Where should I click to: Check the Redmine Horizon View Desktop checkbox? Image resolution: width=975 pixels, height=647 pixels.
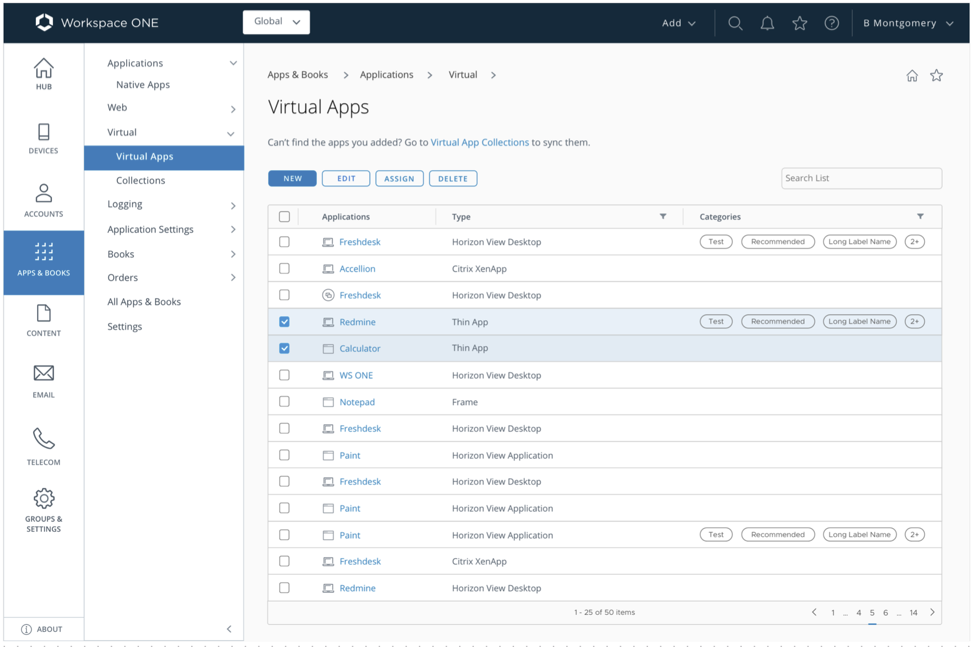pyautogui.click(x=284, y=587)
